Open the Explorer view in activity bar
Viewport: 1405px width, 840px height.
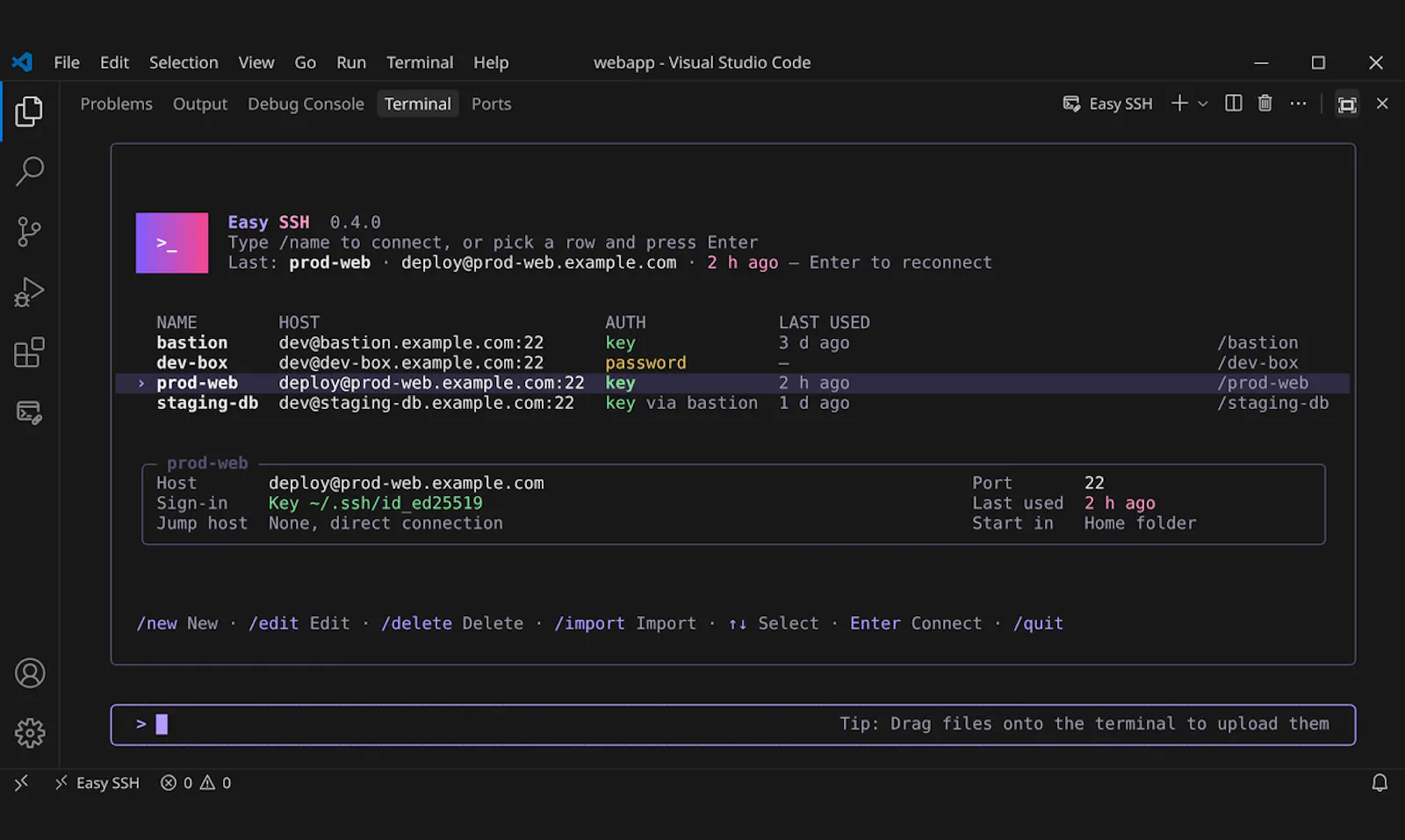29,111
